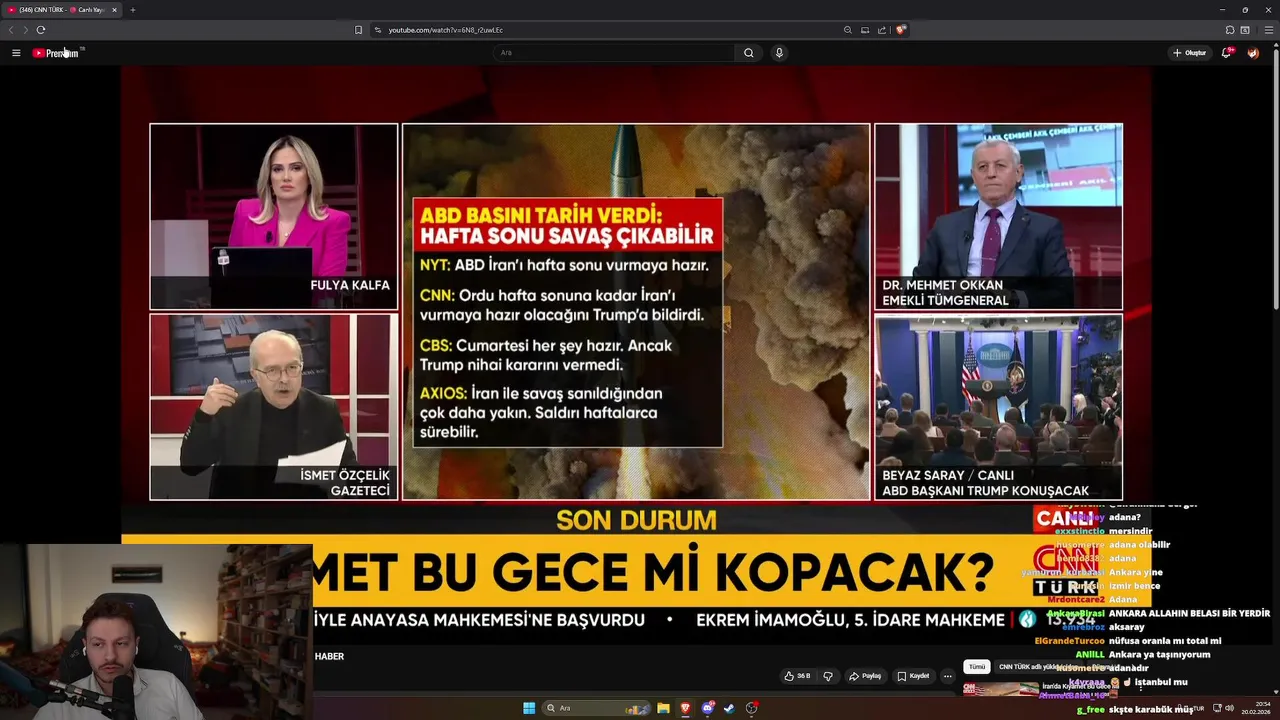Open the Brave Shields lion icon
Screen dimensions: 1280x720
[900, 30]
